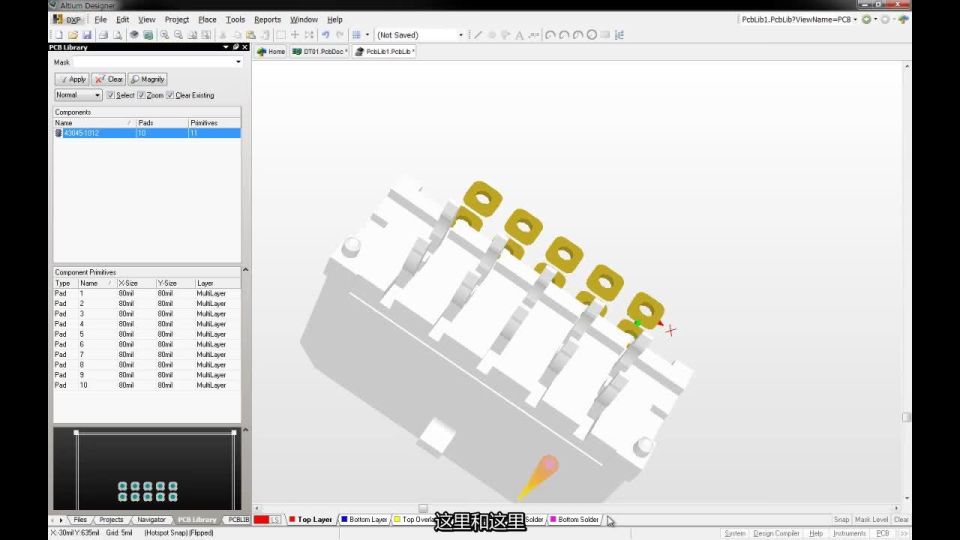This screenshot has height=540, width=960.
Task: Toggle the Select checkbox
Action: 111,95
